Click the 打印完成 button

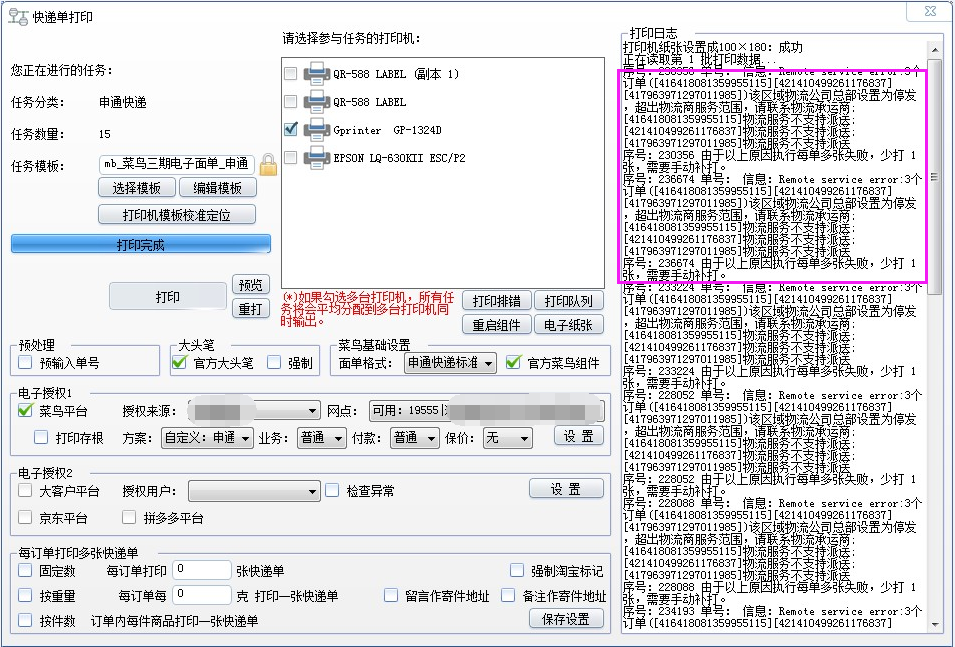(x=141, y=244)
